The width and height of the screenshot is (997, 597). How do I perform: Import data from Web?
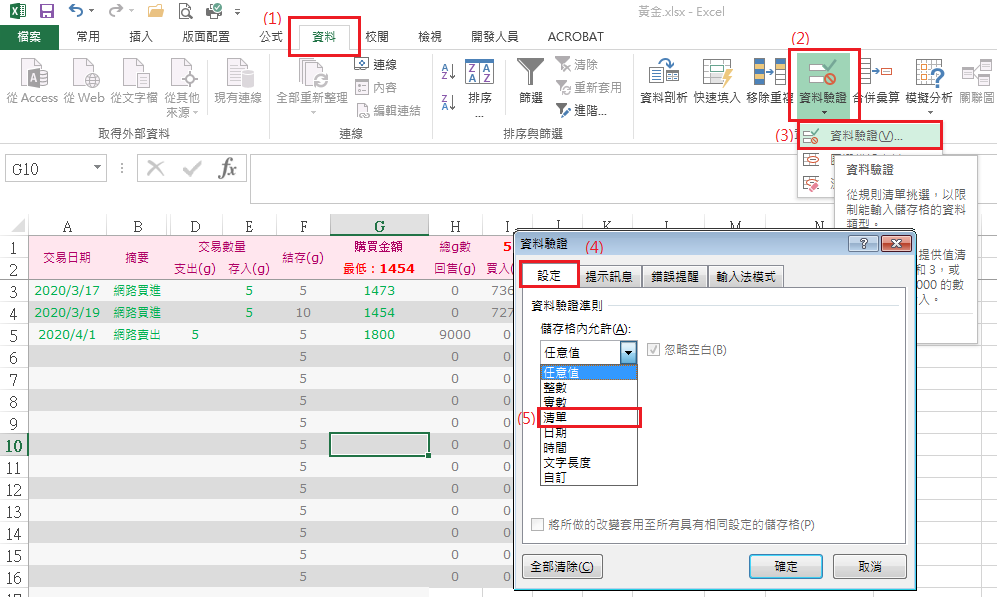[84, 81]
